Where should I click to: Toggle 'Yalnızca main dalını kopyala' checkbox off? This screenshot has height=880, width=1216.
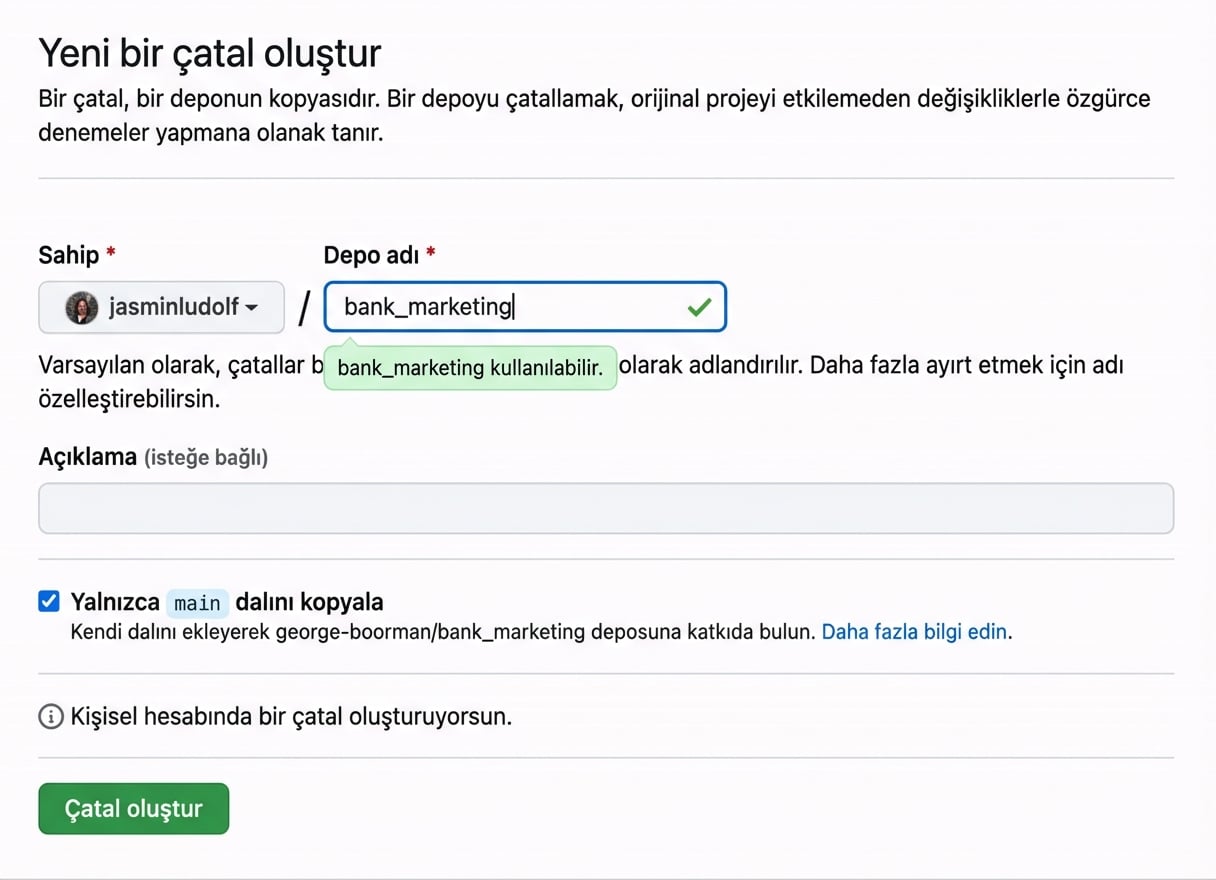click(48, 600)
